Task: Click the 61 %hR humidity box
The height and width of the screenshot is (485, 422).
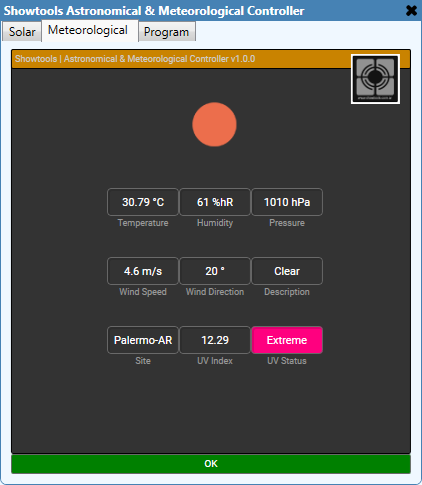Action: [x=215, y=202]
